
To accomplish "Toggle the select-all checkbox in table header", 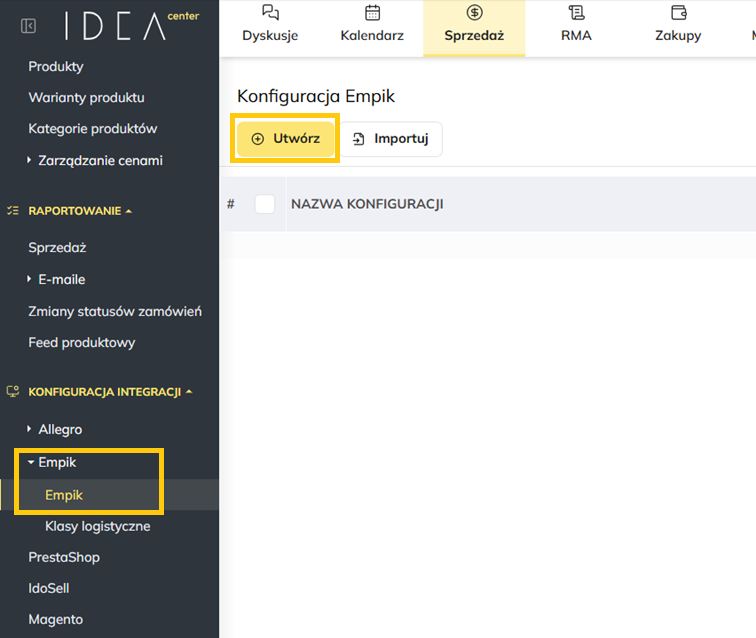I will 265,204.
